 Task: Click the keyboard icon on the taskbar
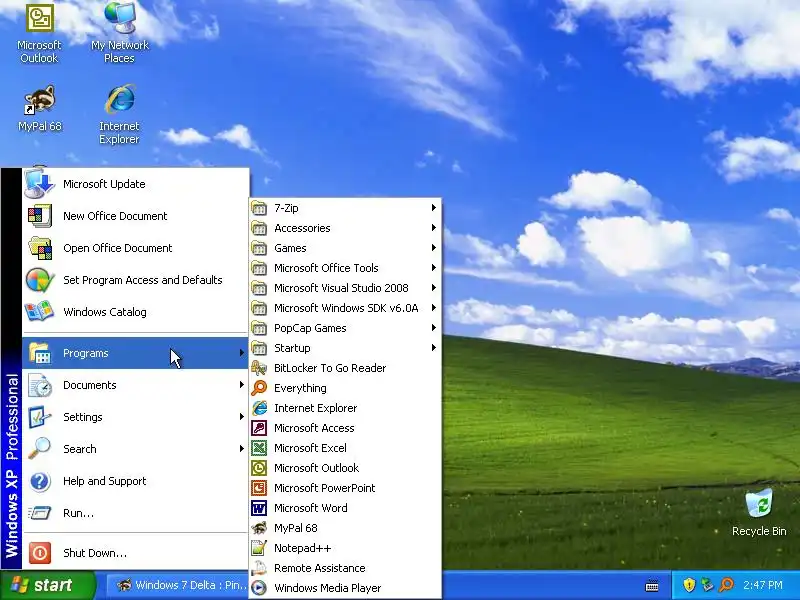652,586
